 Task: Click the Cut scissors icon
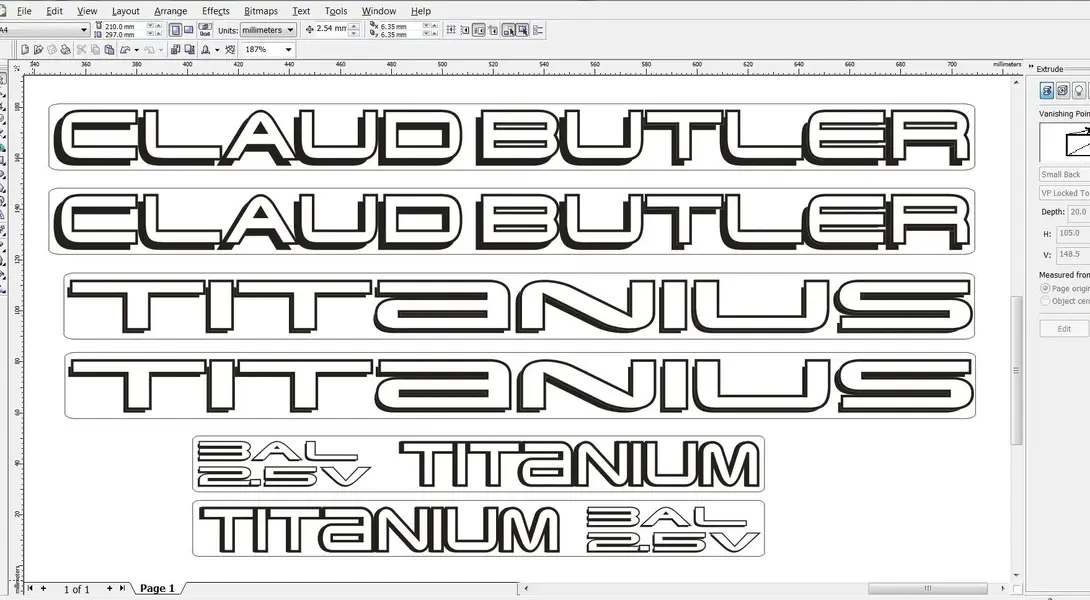pyautogui.click(x=81, y=49)
